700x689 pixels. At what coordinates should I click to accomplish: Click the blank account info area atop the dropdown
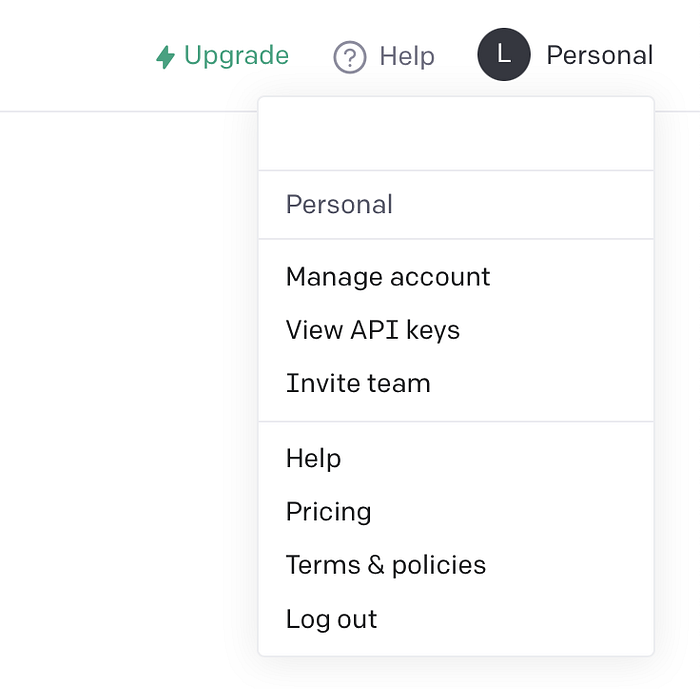coord(456,134)
